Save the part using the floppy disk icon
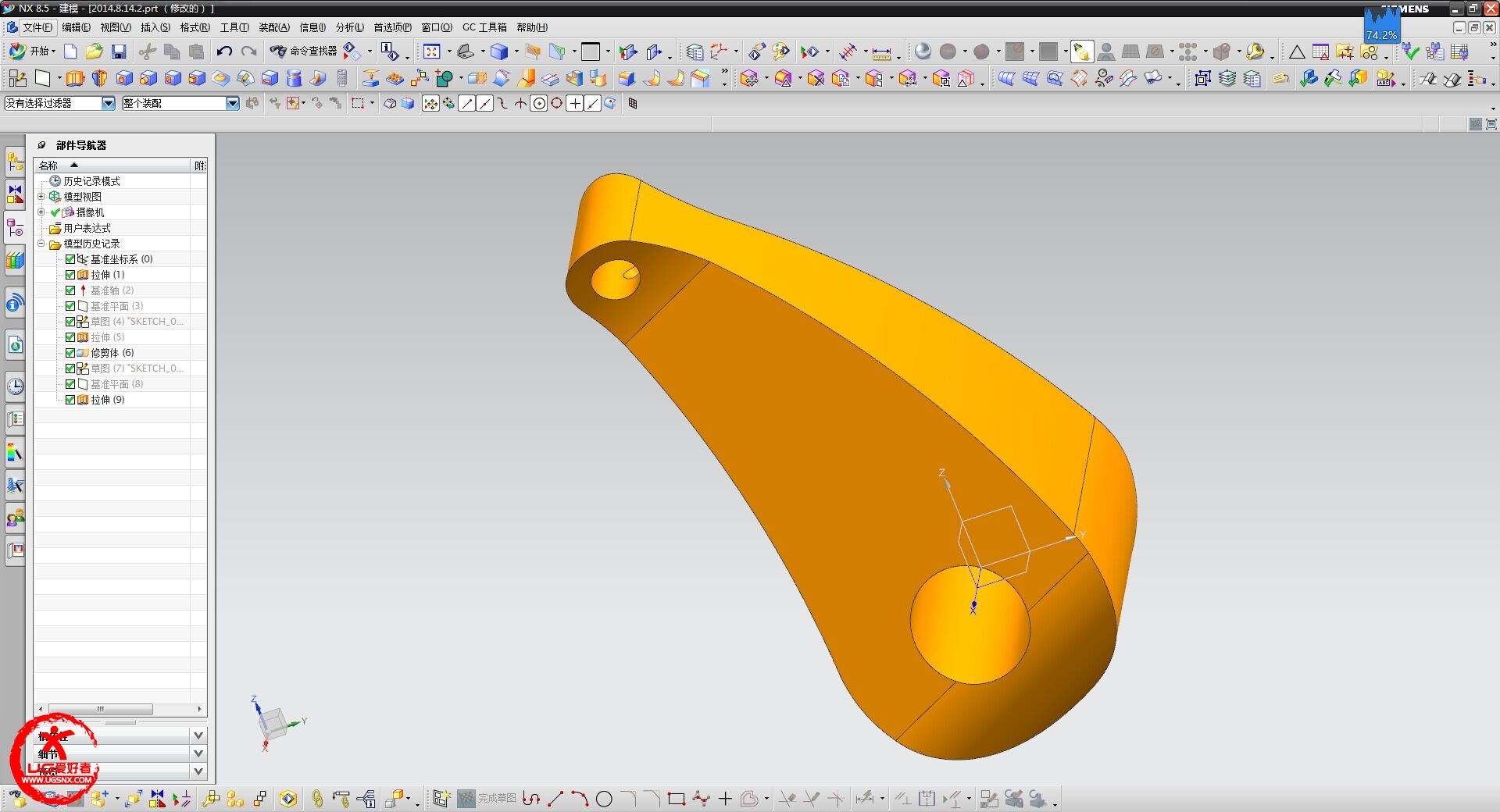Screen dimensions: 1500x812 (x=119, y=52)
